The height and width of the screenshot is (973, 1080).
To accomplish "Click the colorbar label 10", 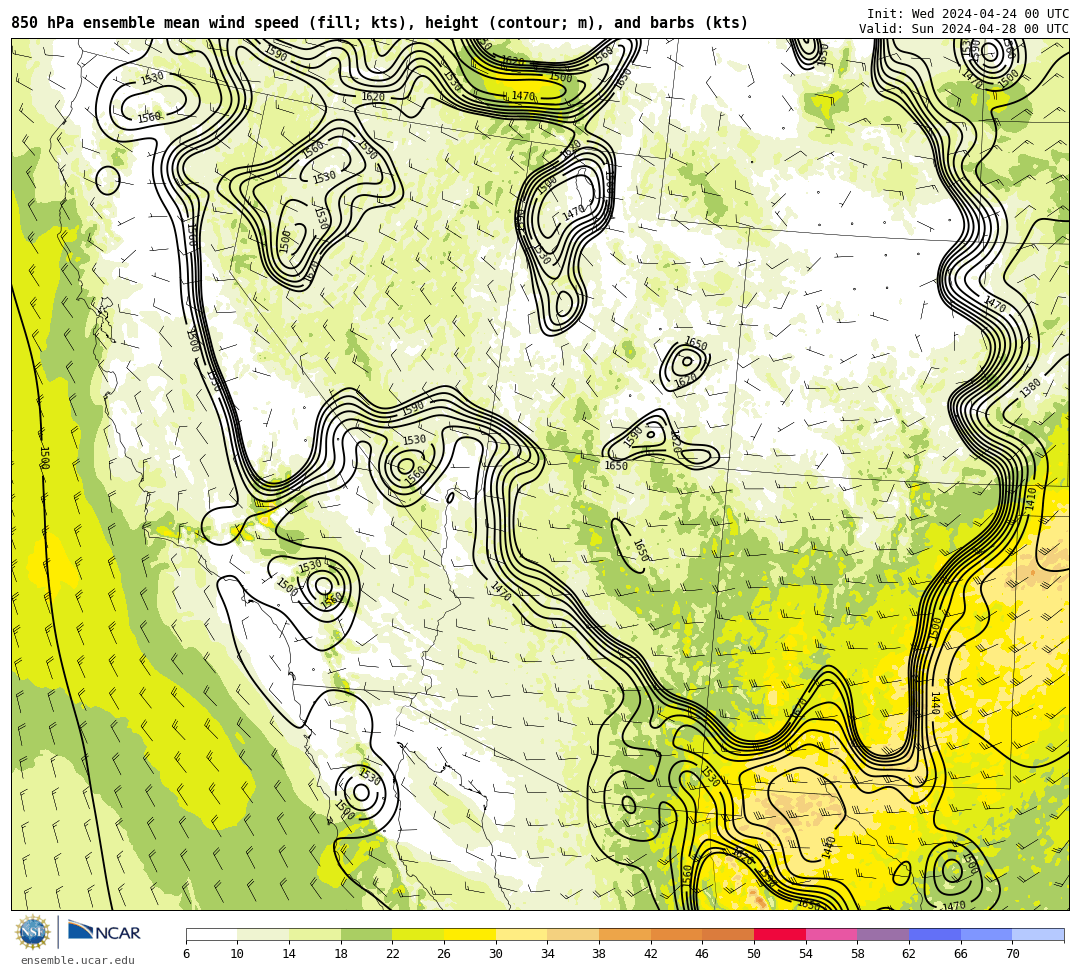I will [238, 954].
